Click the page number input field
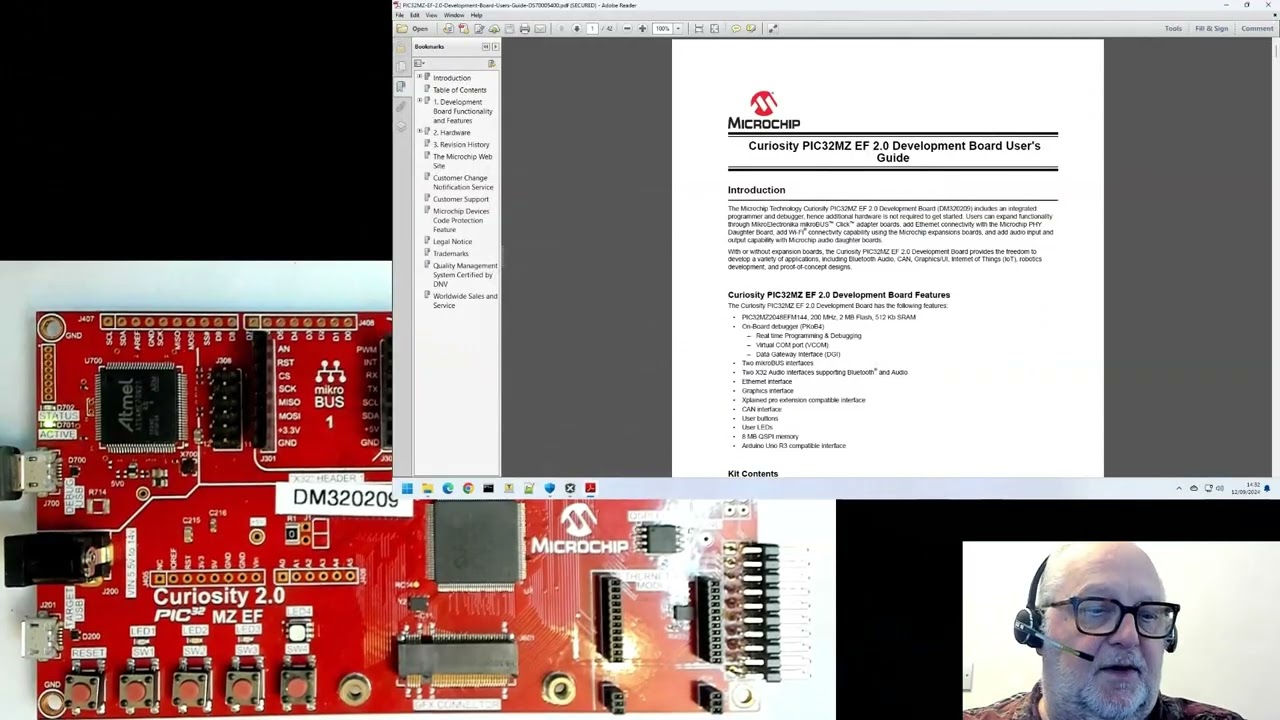The image size is (1280, 720). [592, 29]
